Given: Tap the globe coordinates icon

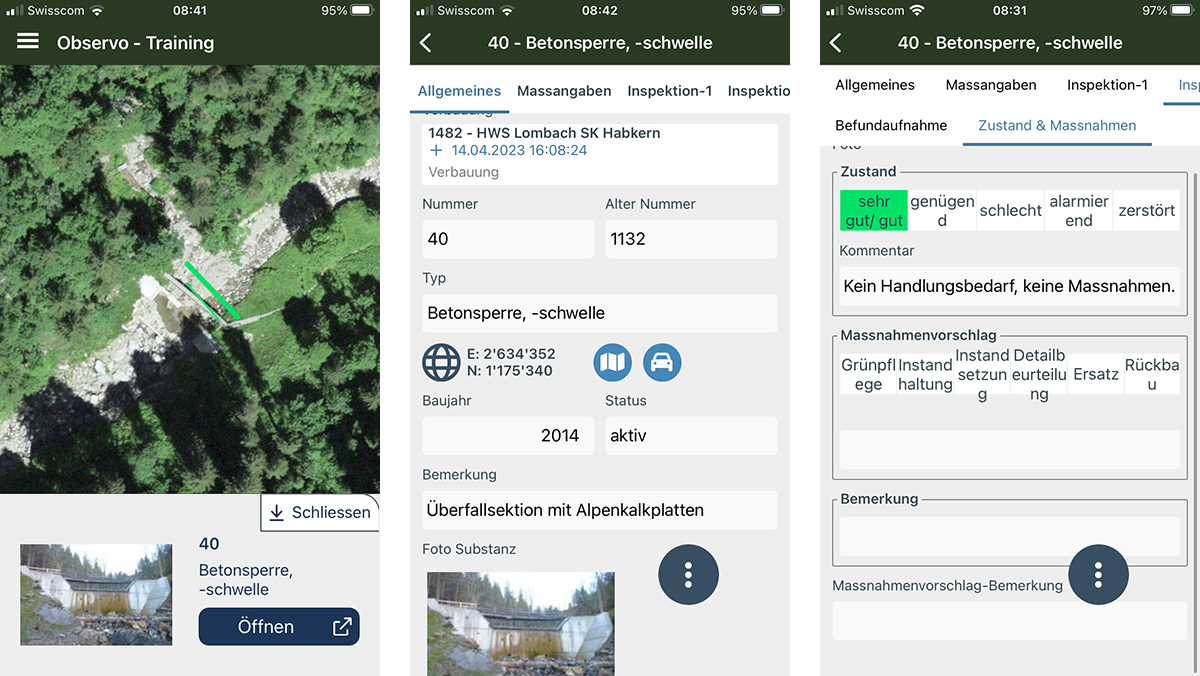Looking at the screenshot, I should pyautogui.click(x=441, y=362).
